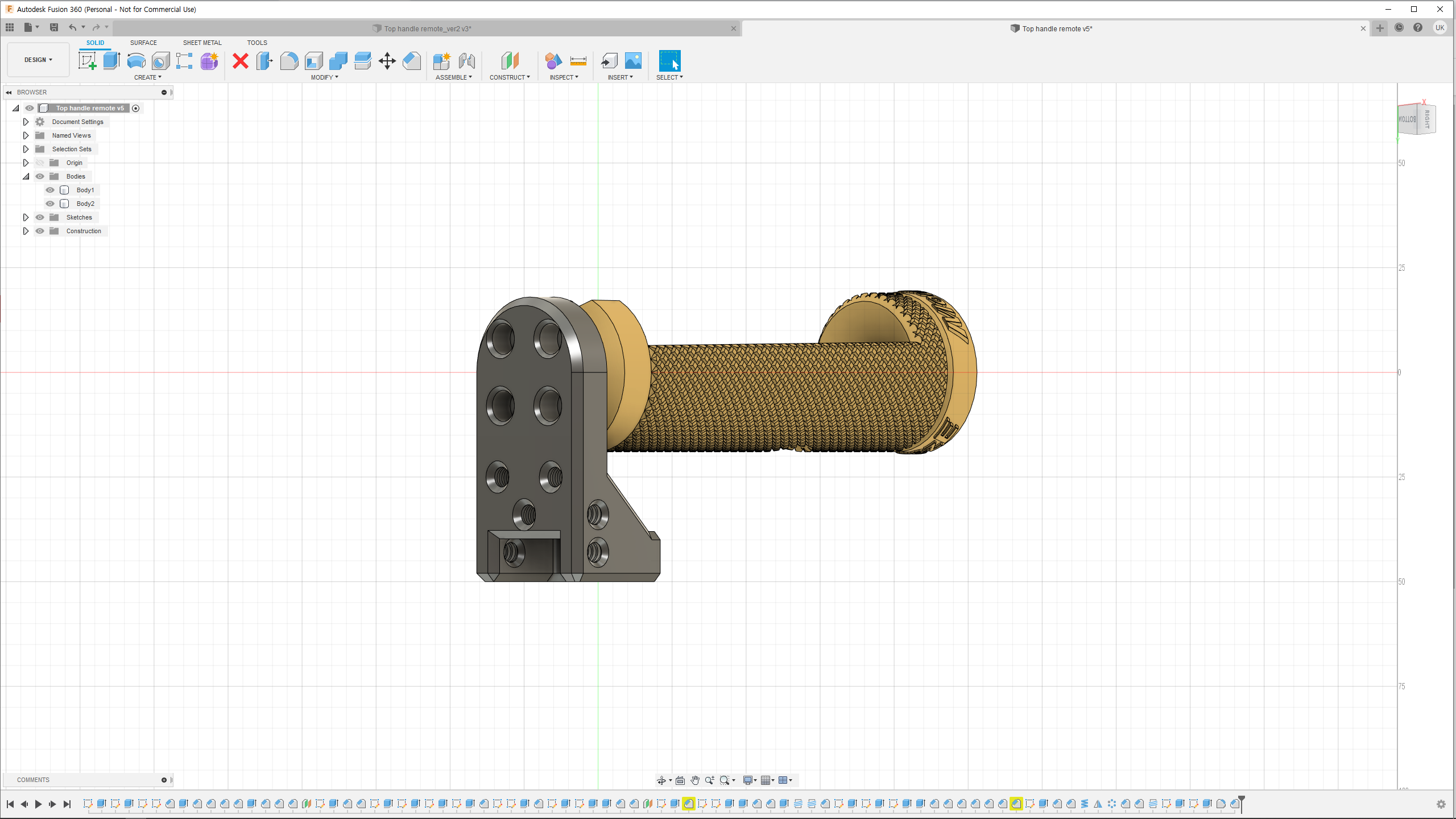1456x819 pixels.
Task: Select the Shell tool icon
Action: pos(313,61)
